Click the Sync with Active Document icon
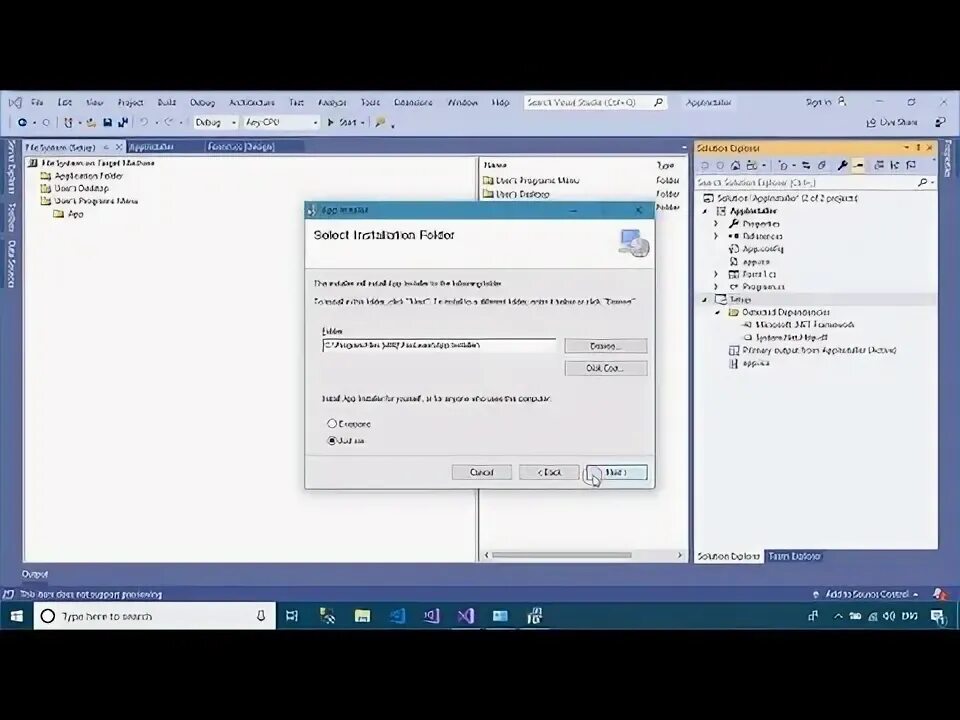Image resolution: width=960 pixels, height=720 pixels. (806, 165)
